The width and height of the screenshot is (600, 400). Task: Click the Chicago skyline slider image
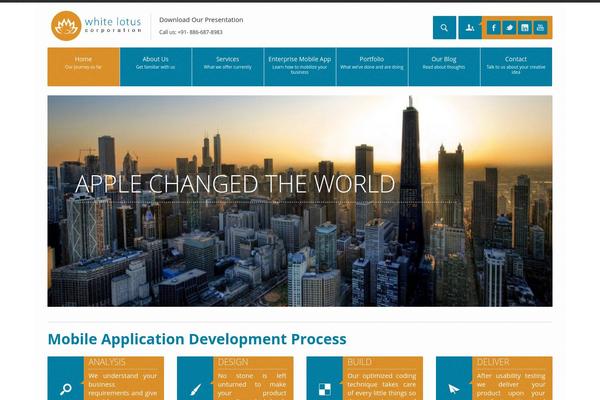click(x=300, y=201)
